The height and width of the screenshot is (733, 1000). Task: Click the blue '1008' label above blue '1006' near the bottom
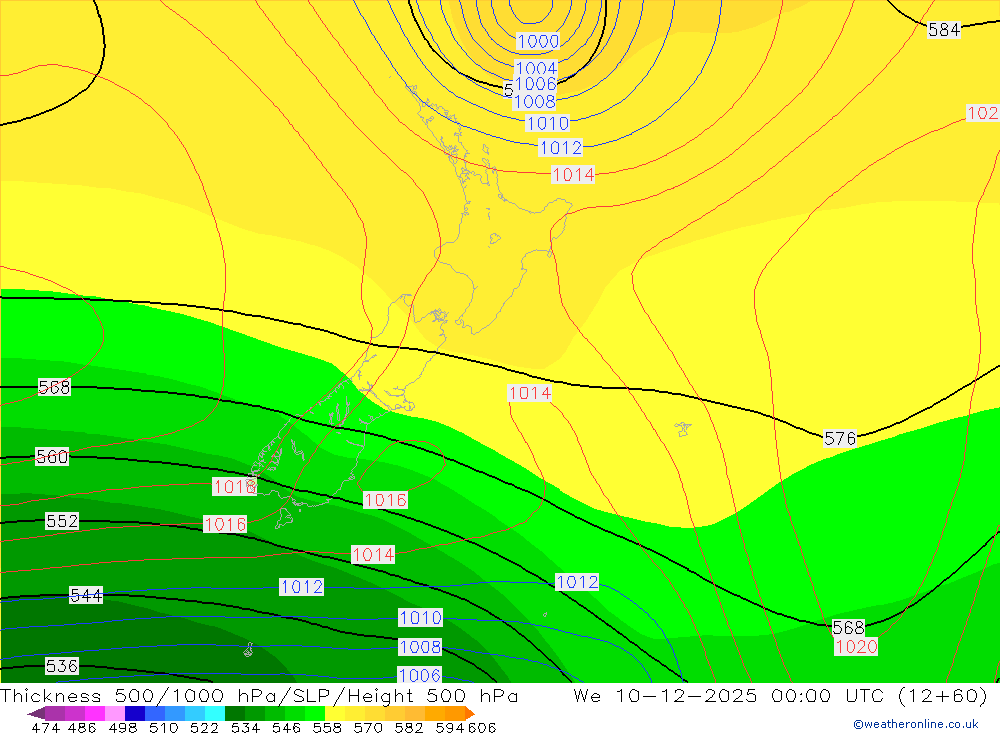[x=420, y=647]
